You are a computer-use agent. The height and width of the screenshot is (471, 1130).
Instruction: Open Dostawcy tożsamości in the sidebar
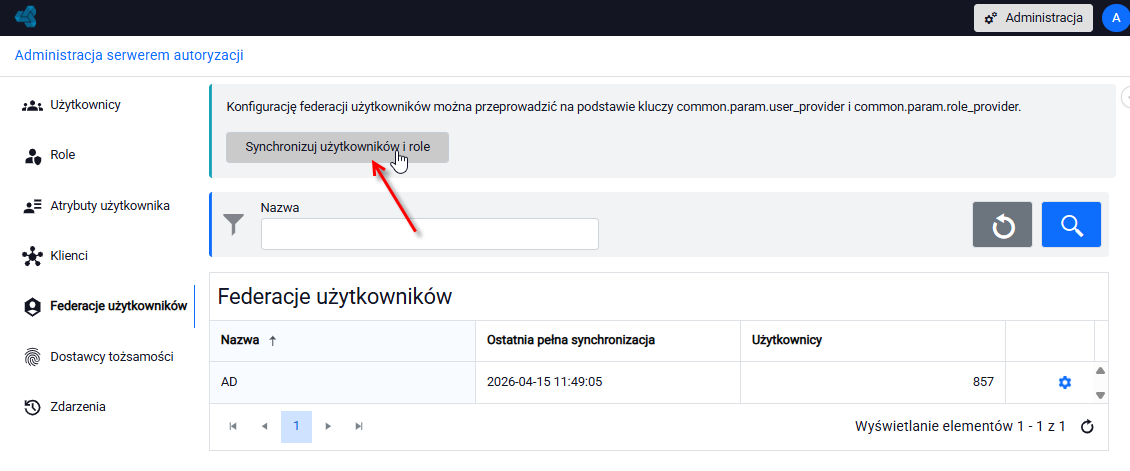(112, 356)
